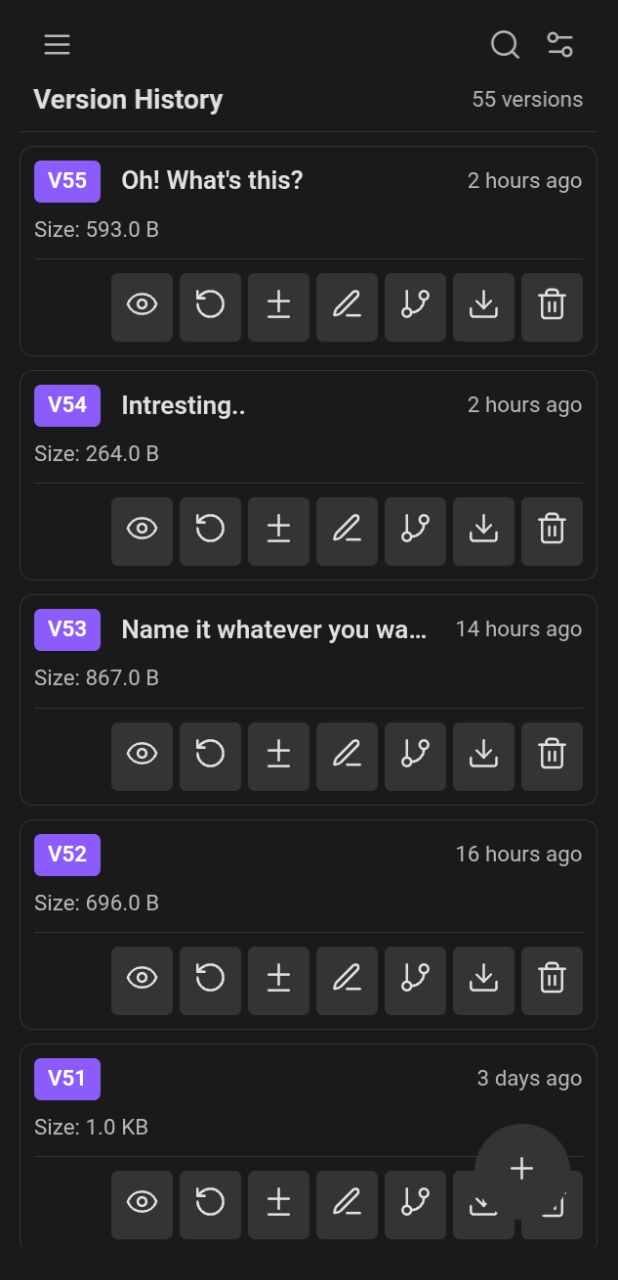The height and width of the screenshot is (1280, 618).
Task: Open the search
Action: (503, 45)
